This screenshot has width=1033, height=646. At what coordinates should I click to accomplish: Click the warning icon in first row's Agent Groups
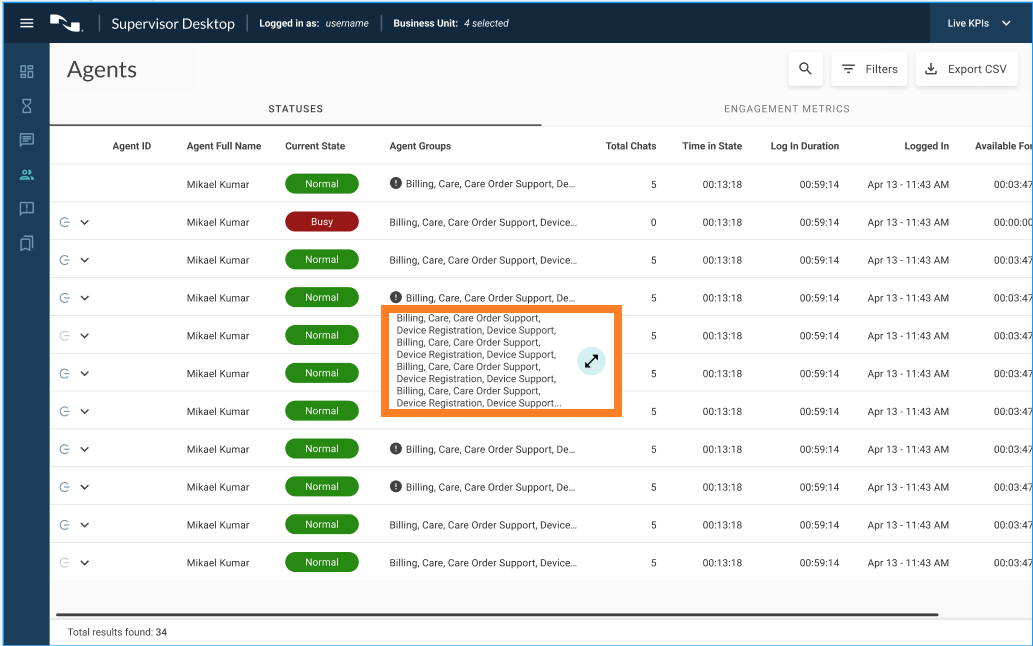coord(396,184)
